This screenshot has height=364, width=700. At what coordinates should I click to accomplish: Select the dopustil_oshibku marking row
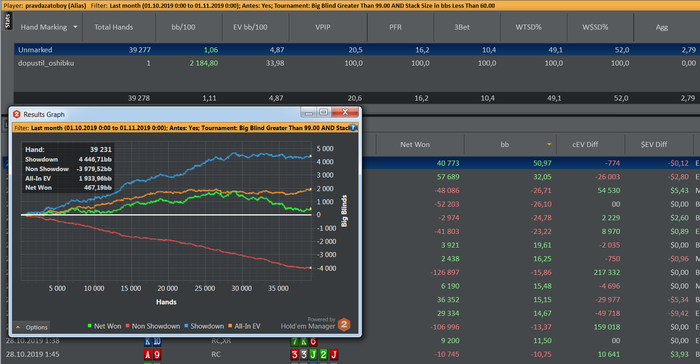tap(357, 63)
